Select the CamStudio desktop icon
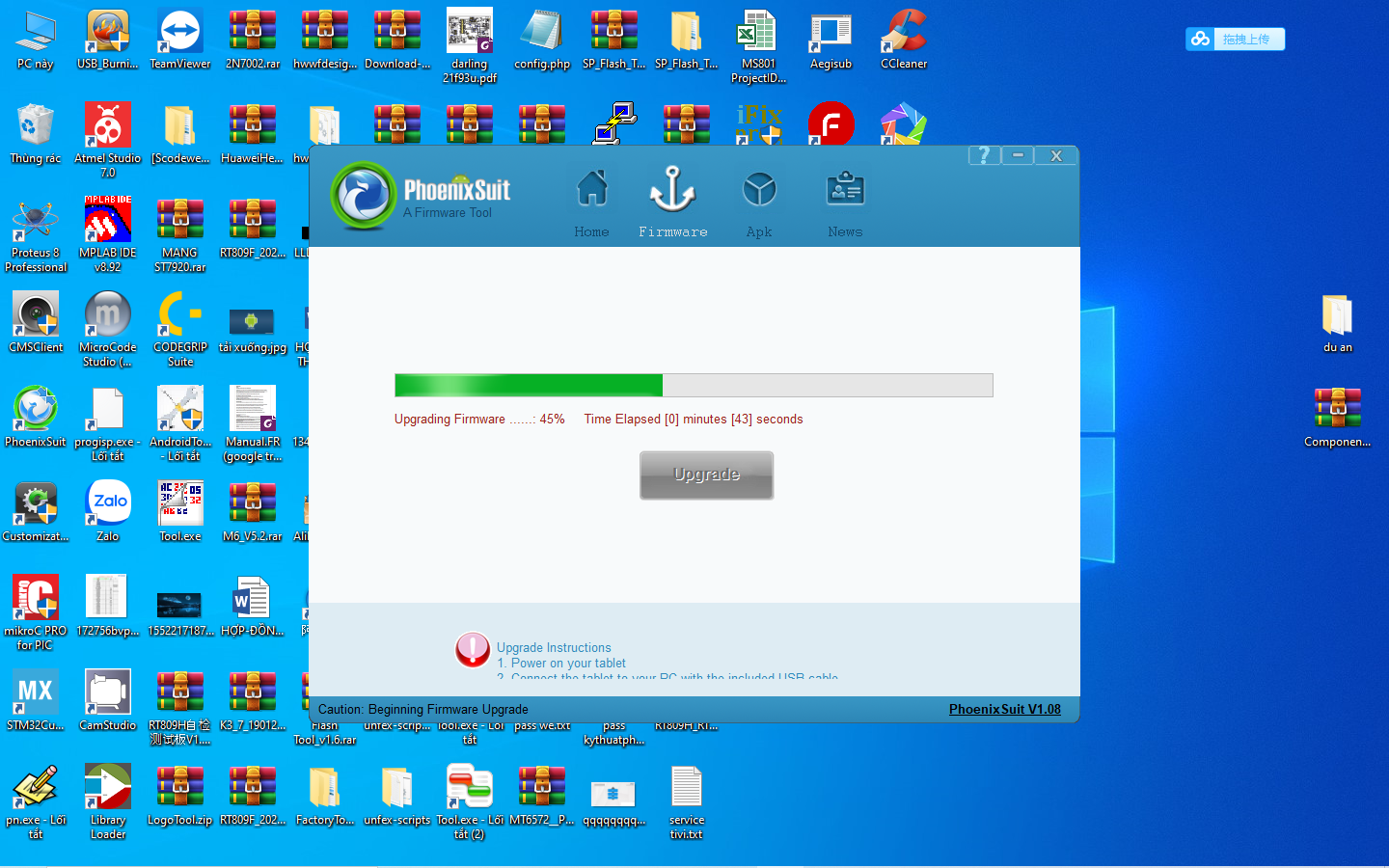 pyautogui.click(x=108, y=701)
